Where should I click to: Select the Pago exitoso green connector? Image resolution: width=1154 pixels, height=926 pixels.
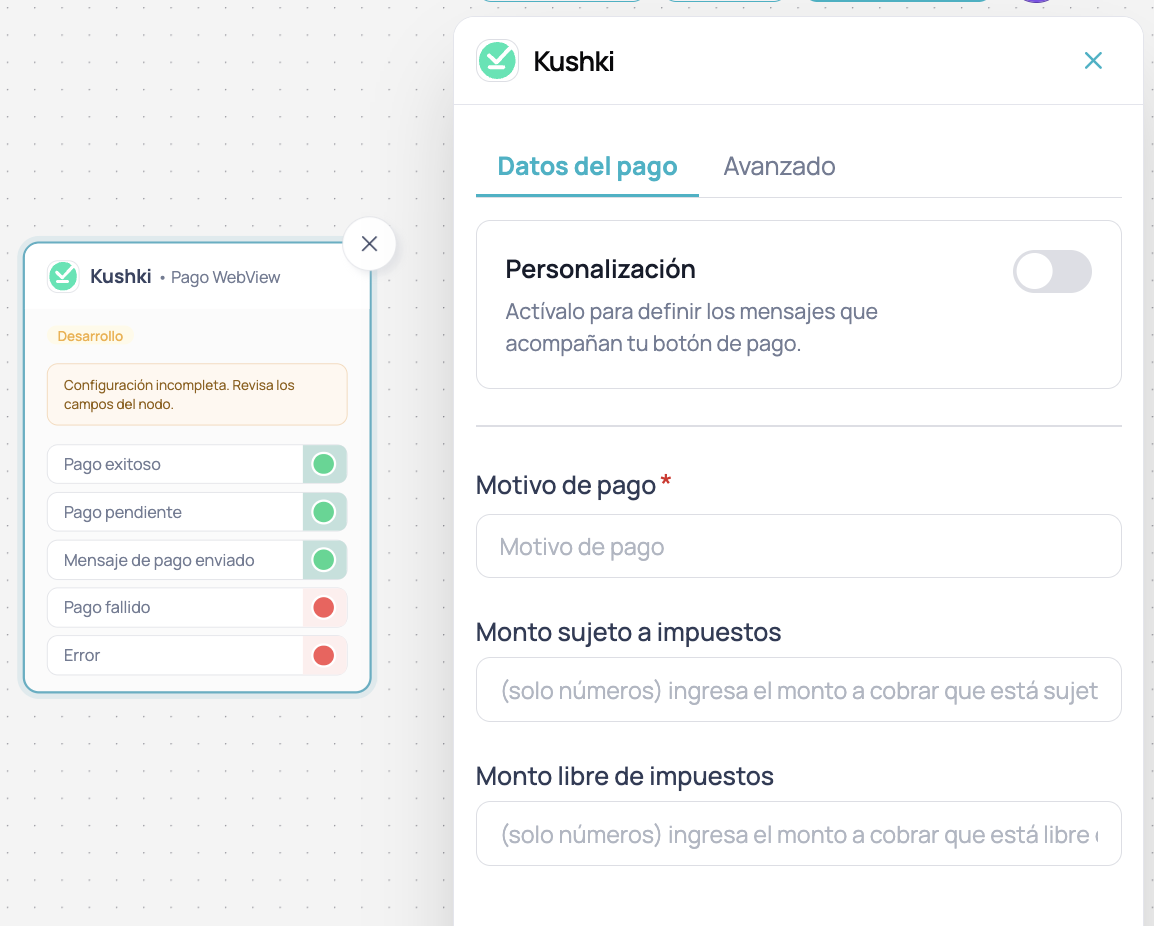[x=324, y=464]
